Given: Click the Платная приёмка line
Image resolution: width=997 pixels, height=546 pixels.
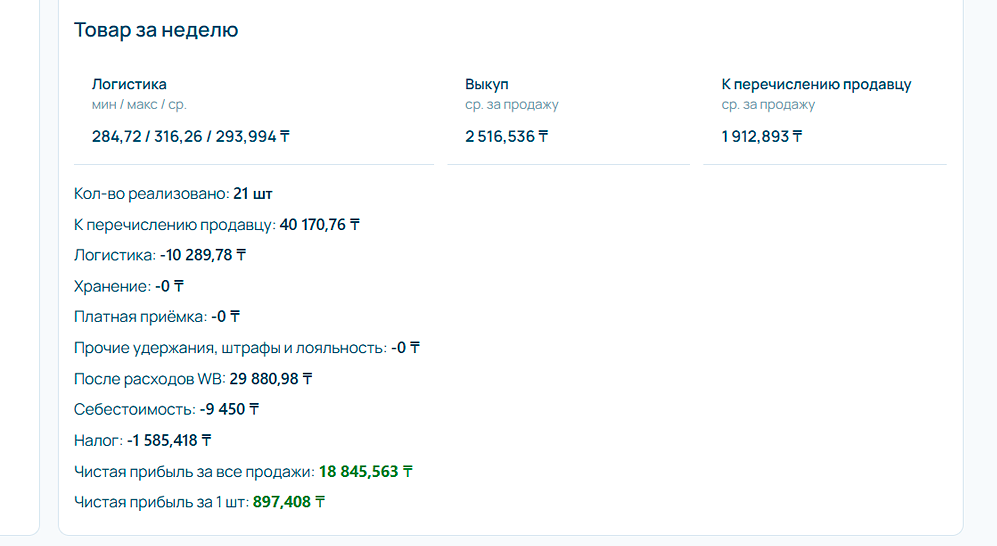Looking at the screenshot, I should tap(157, 317).
